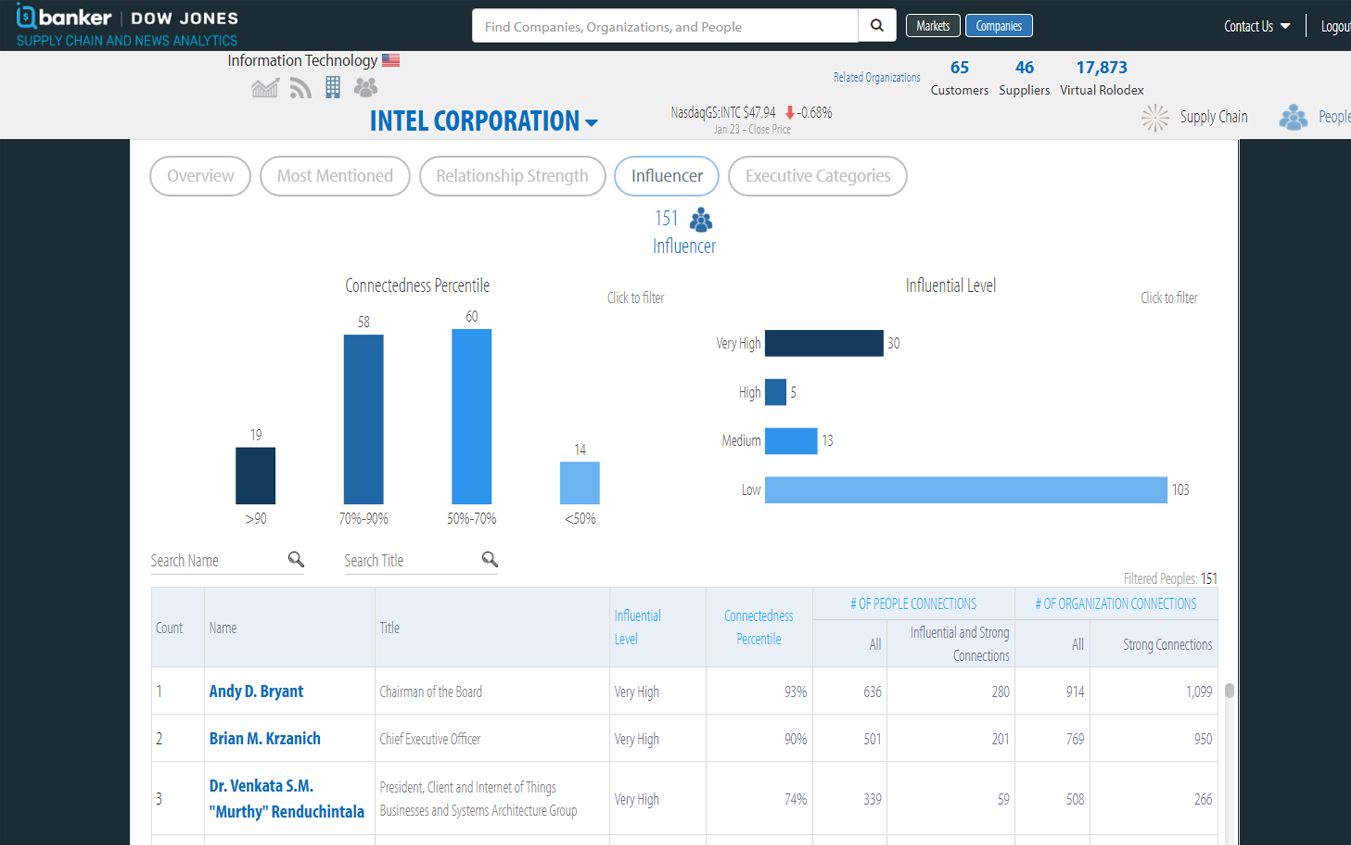Open the 46 Suppliers link
1351x845 pixels.
[x=1024, y=77]
